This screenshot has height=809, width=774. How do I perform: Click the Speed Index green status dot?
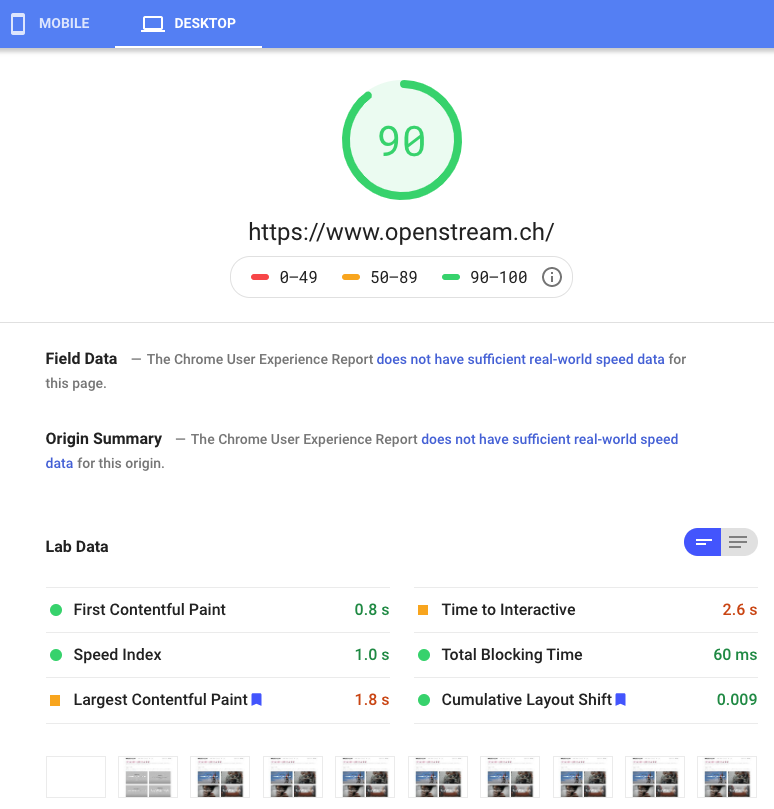56,655
